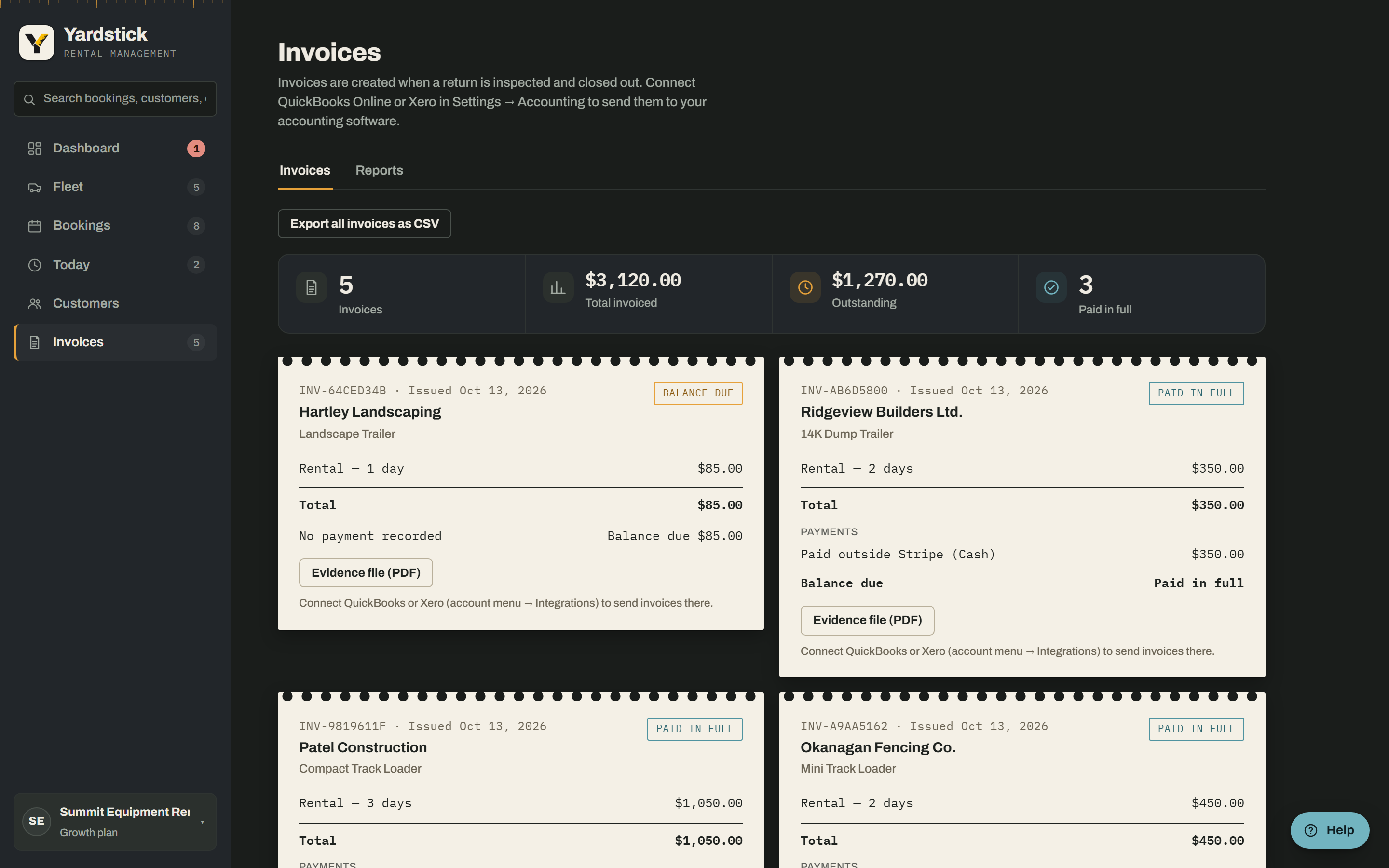Expand the Summit Equipment account menu arrow
Screen dimensions: 1389x868
(202, 822)
